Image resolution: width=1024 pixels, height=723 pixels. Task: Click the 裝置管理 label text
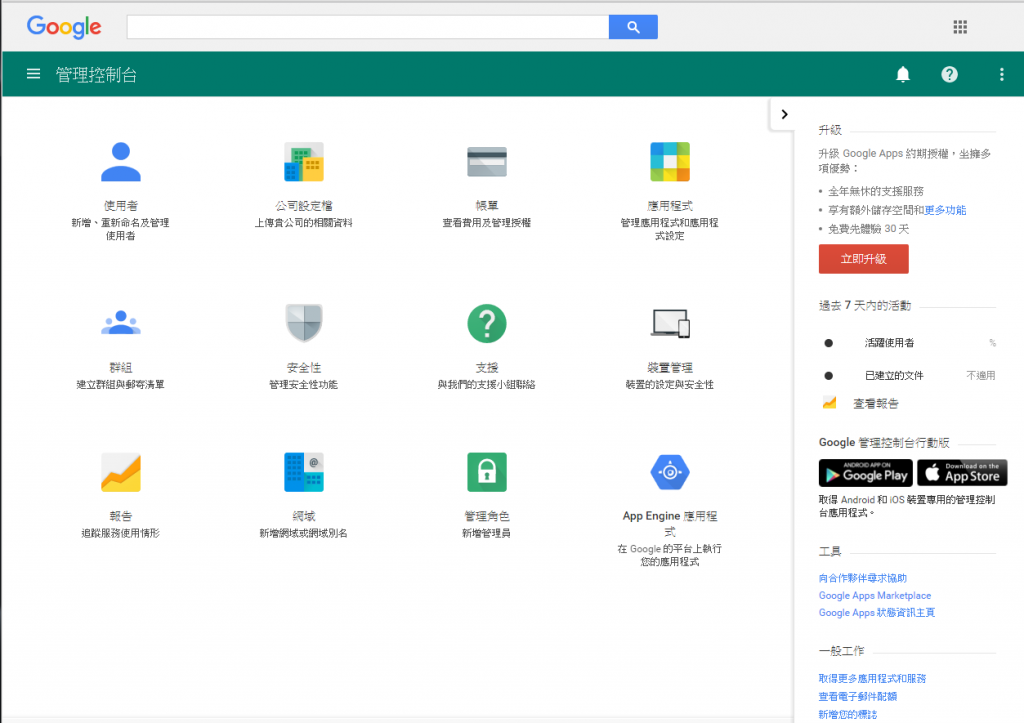pos(669,367)
